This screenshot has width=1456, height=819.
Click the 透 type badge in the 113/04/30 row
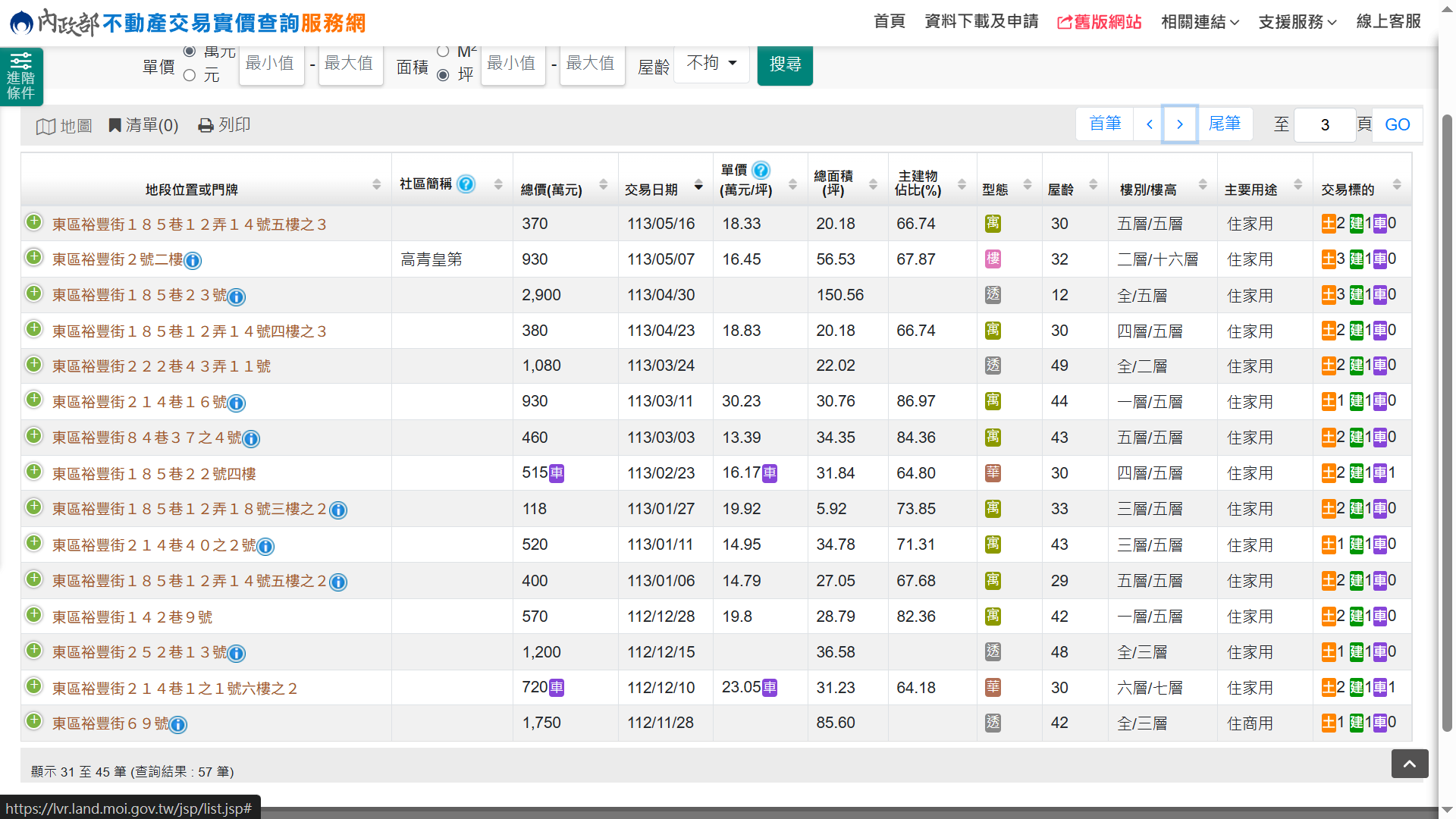(993, 295)
